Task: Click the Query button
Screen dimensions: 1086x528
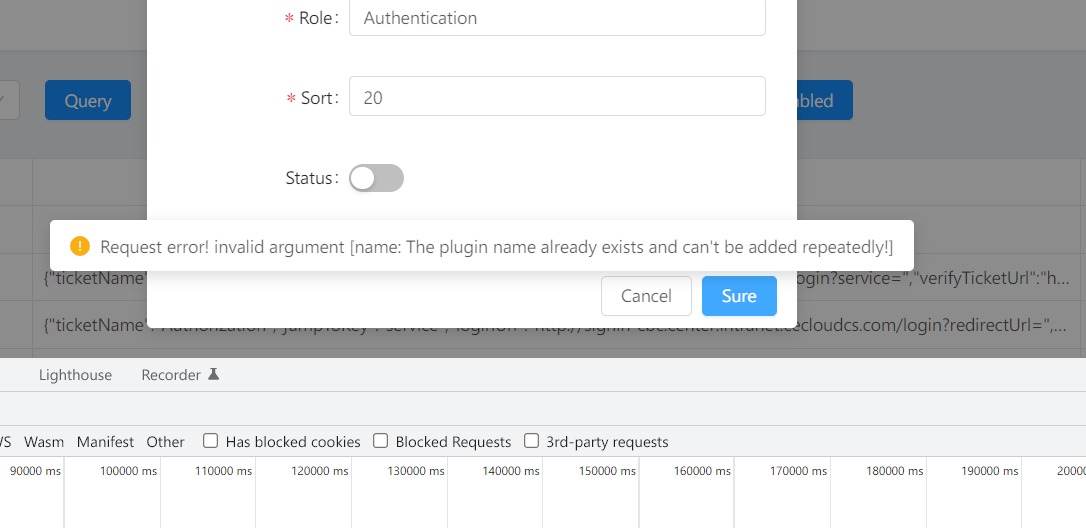Action: [x=88, y=100]
